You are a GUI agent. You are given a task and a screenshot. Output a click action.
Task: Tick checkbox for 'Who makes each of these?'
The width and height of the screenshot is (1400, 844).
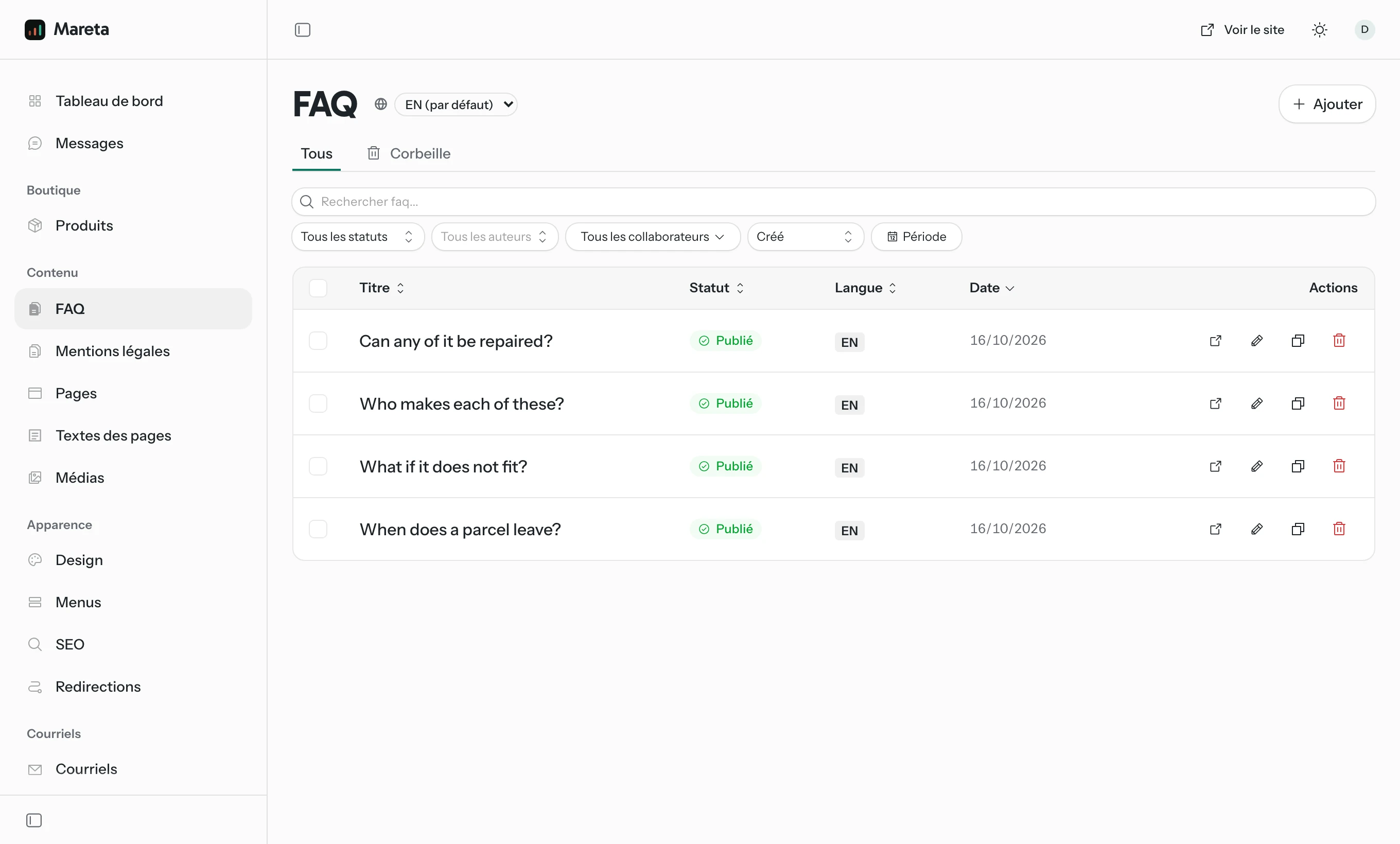(318, 403)
